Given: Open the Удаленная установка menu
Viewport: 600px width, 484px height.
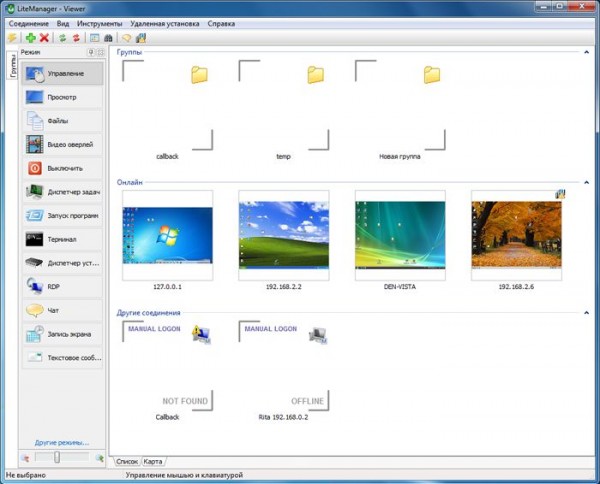Looking at the screenshot, I should pos(165,23).
